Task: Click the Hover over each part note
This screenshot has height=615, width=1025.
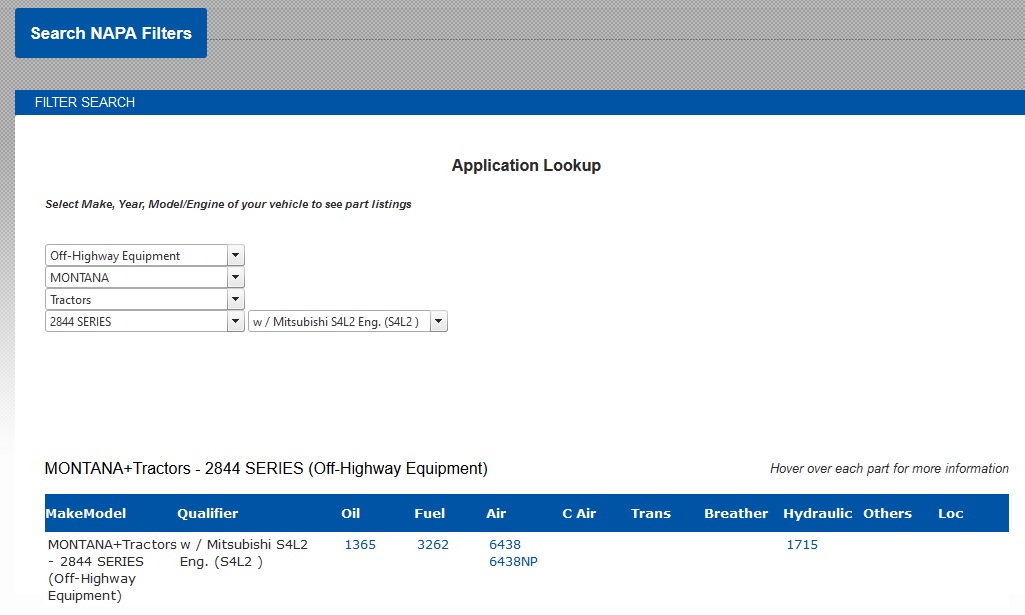Action: point(889,469)
